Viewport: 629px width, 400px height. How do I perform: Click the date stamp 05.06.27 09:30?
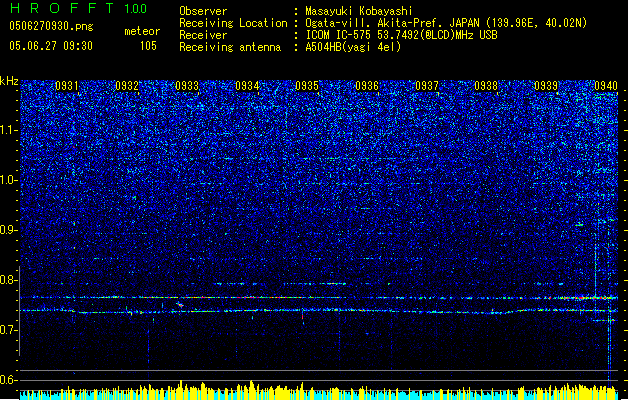click(51, 46)
